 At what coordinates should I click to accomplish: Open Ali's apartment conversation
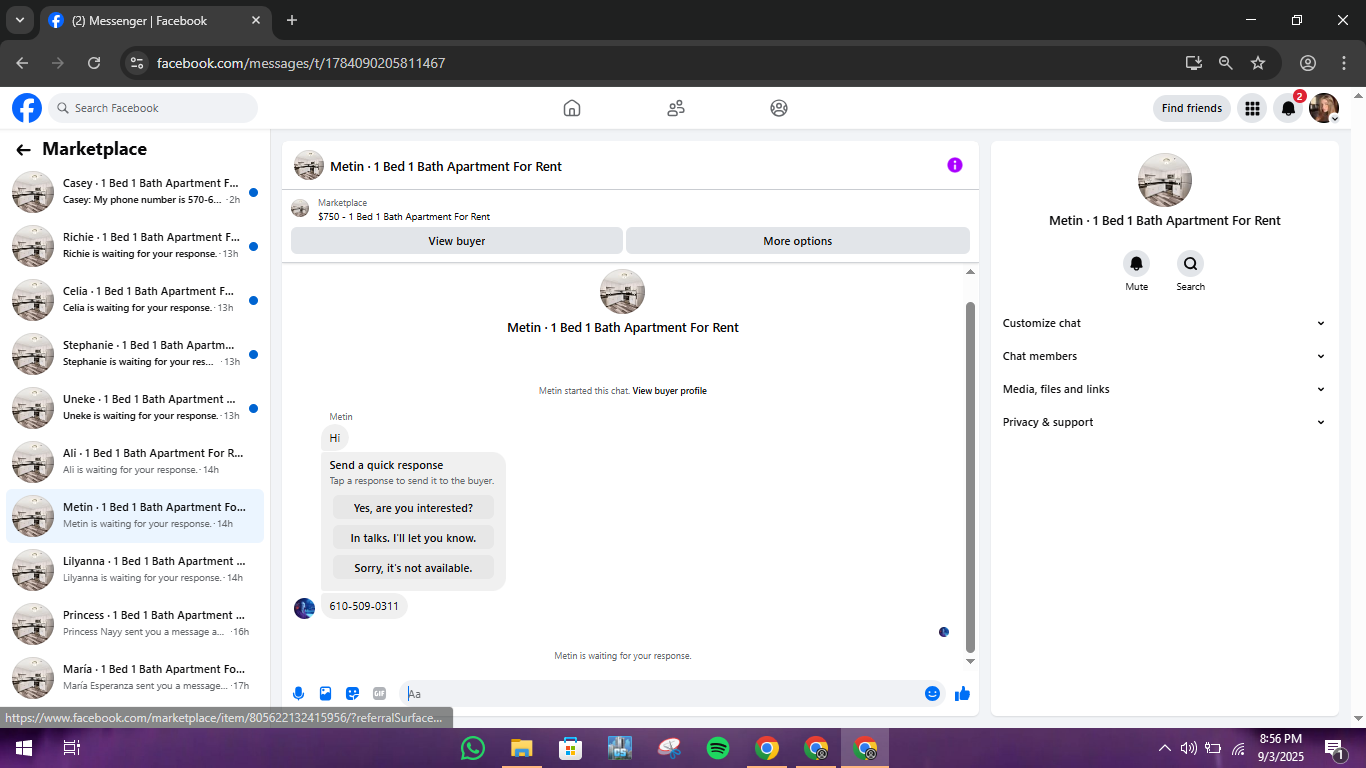135,462
